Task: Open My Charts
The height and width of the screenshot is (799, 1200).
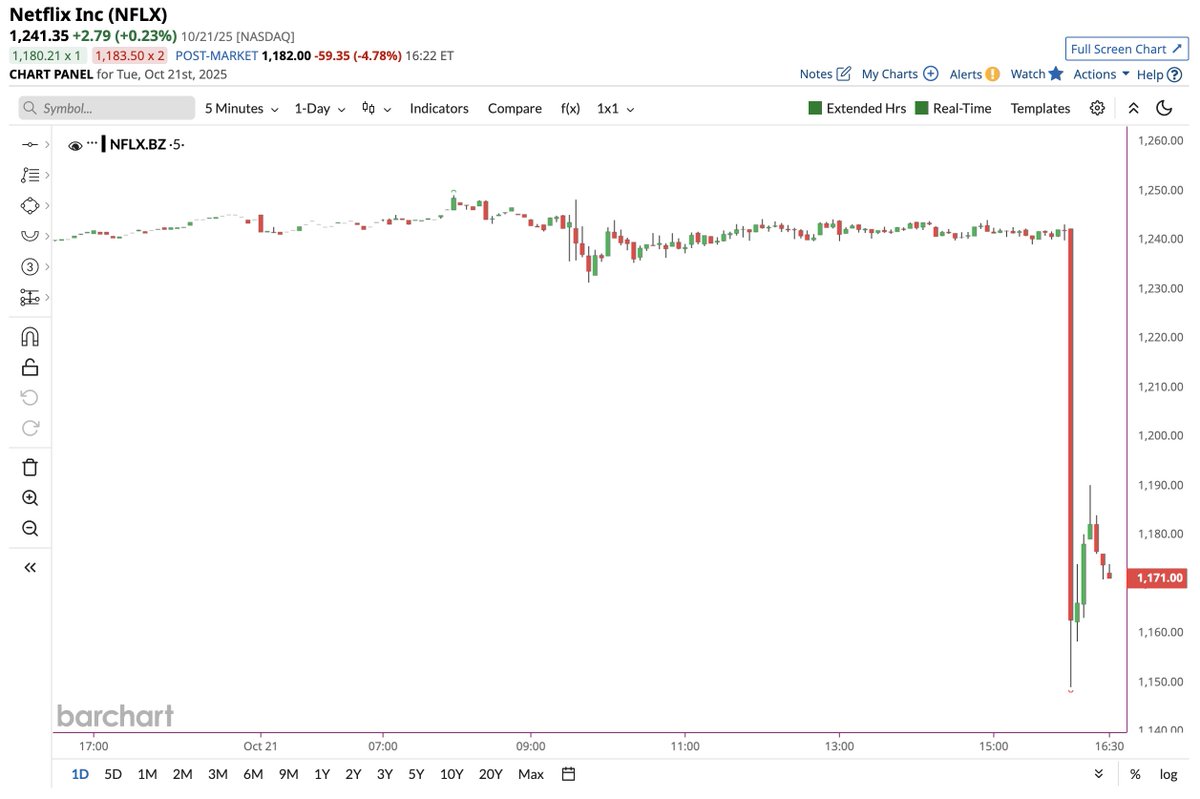Action: (x=899, y=74)
